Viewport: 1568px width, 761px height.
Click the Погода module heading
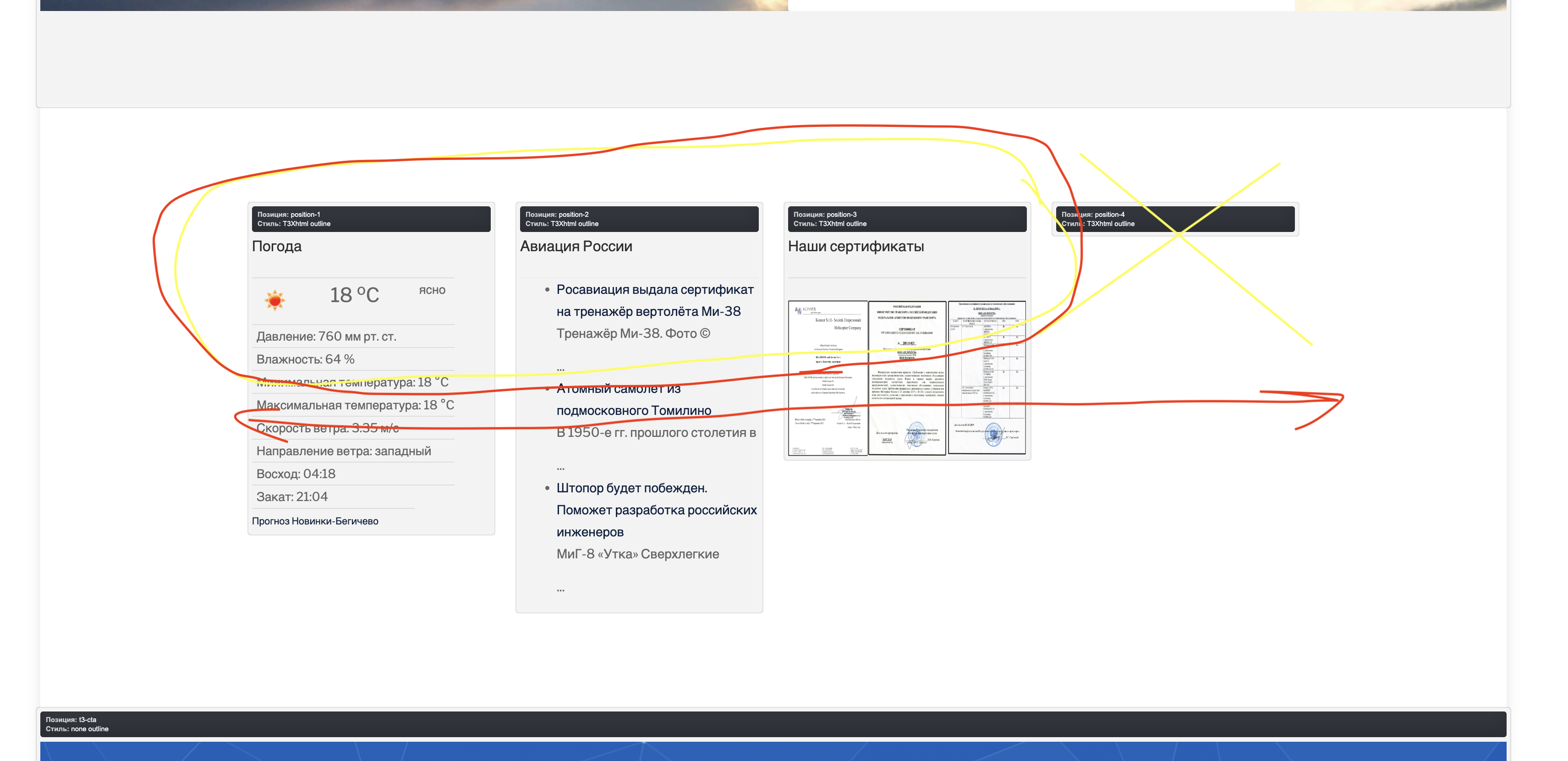pos(277,246)
